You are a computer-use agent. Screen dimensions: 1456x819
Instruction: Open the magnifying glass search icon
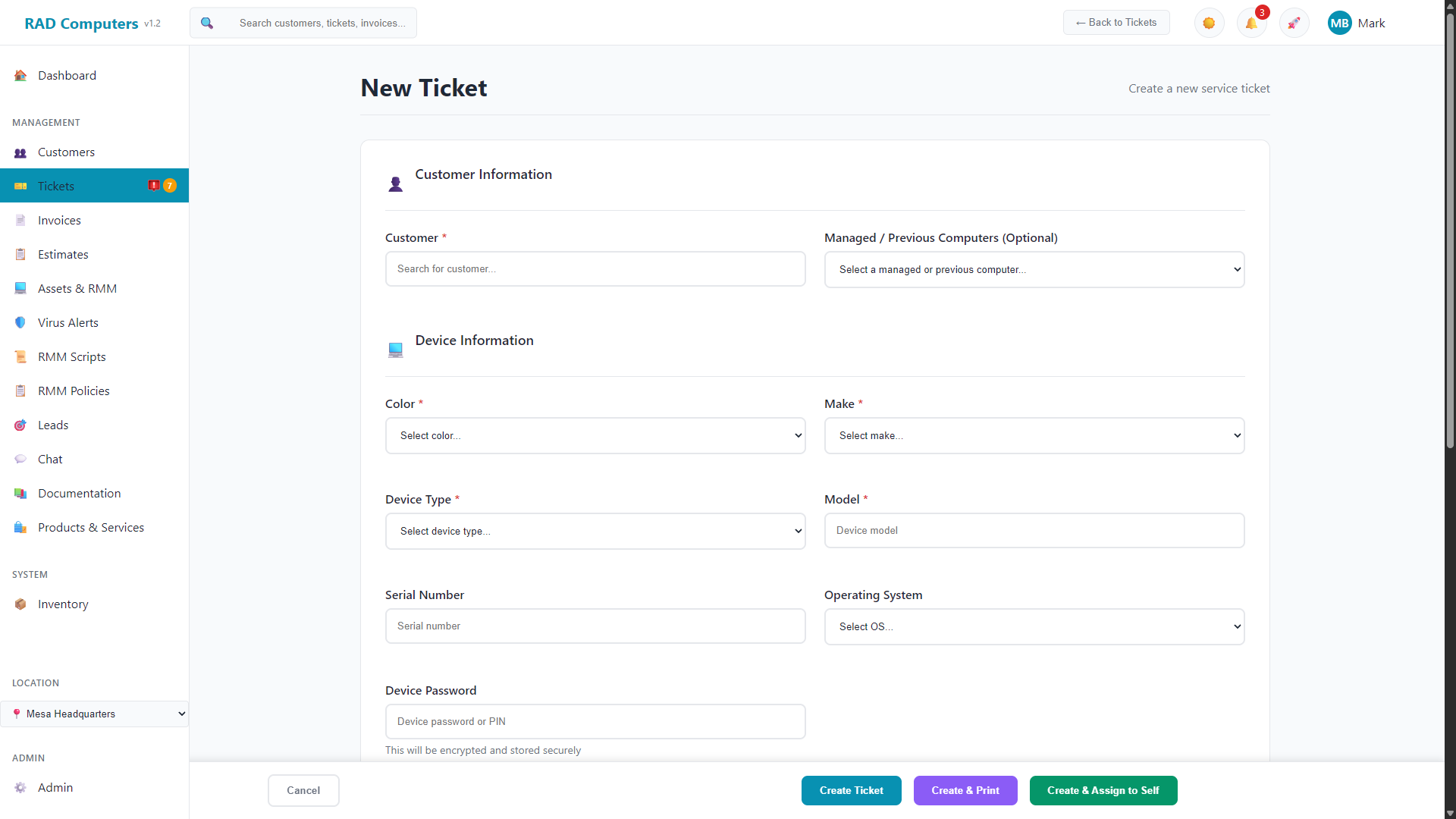(206, 23)
